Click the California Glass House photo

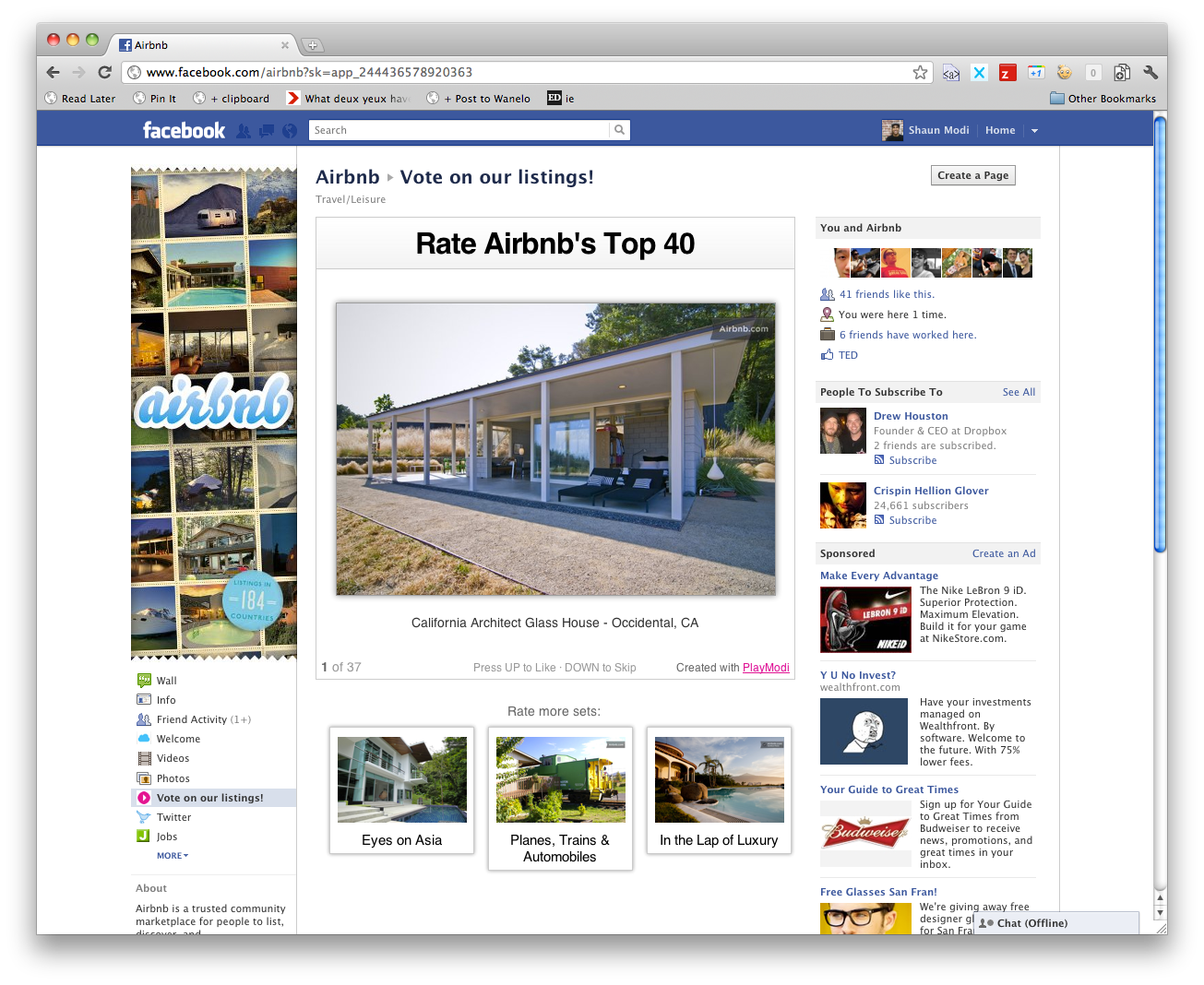(x=555, y=449)
